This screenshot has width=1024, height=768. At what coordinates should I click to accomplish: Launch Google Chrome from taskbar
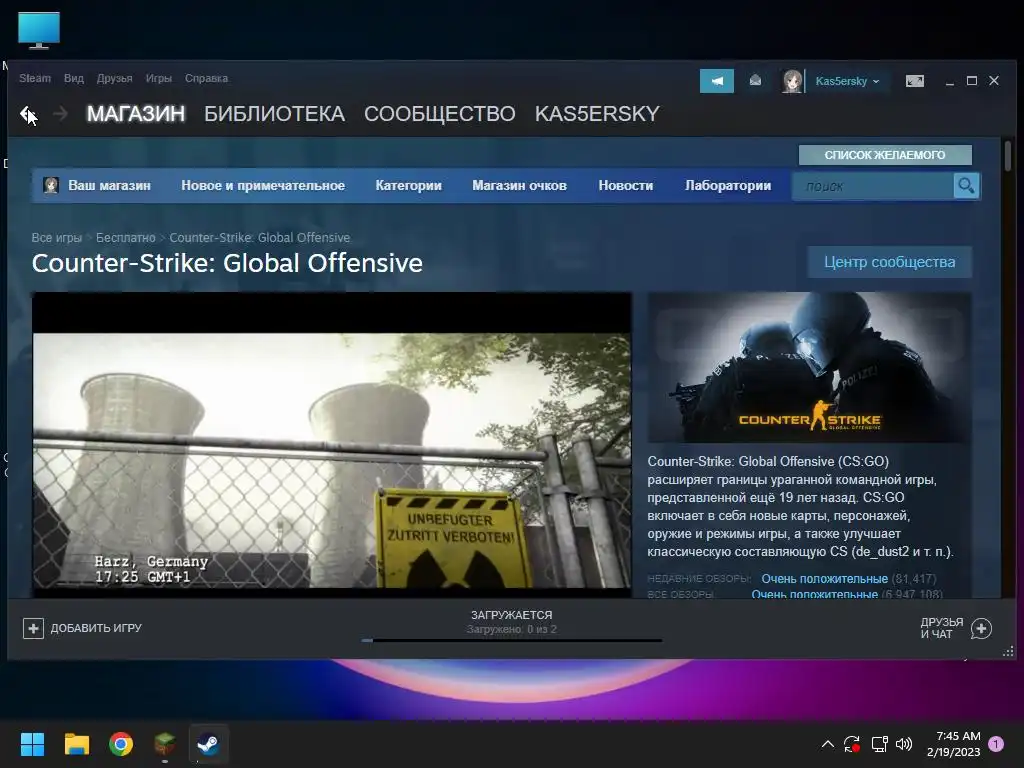[x=121, y=744]
